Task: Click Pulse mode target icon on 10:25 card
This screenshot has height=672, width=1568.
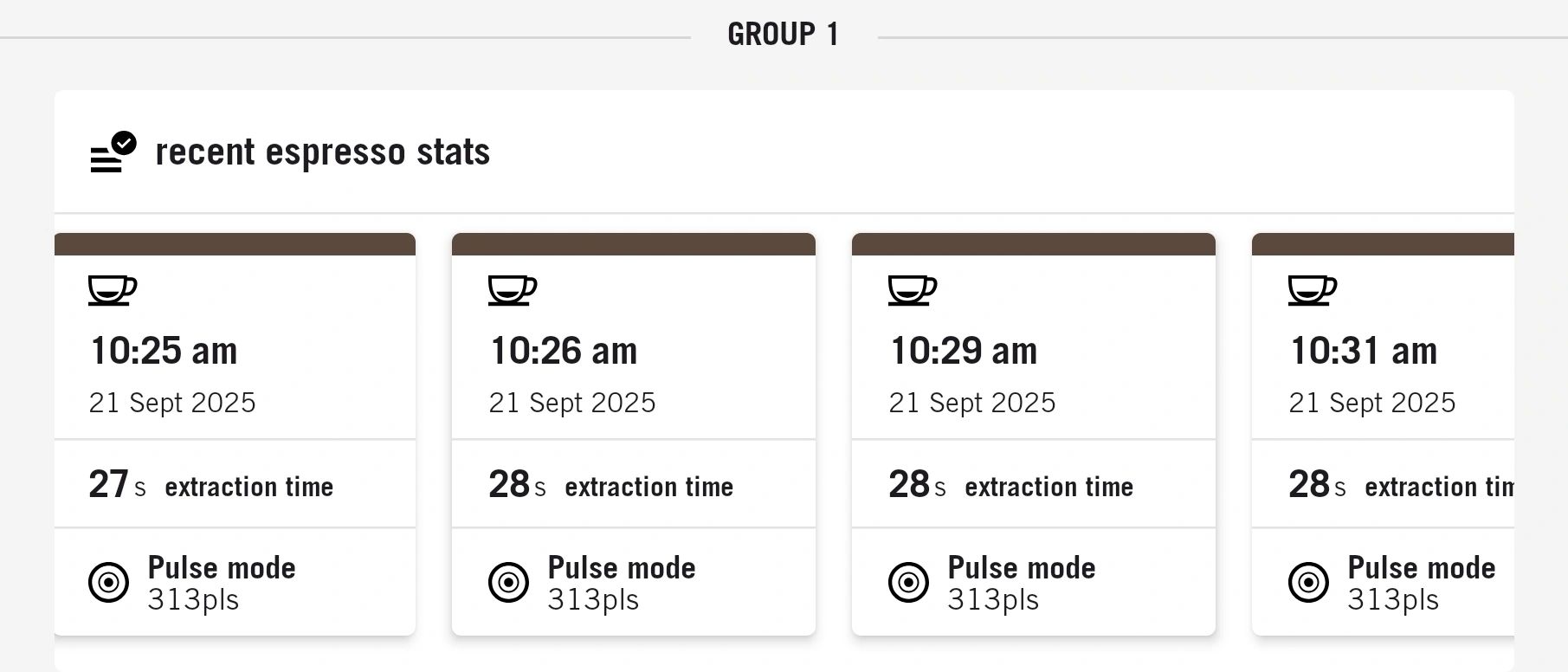Action: [x=109, y=583]
